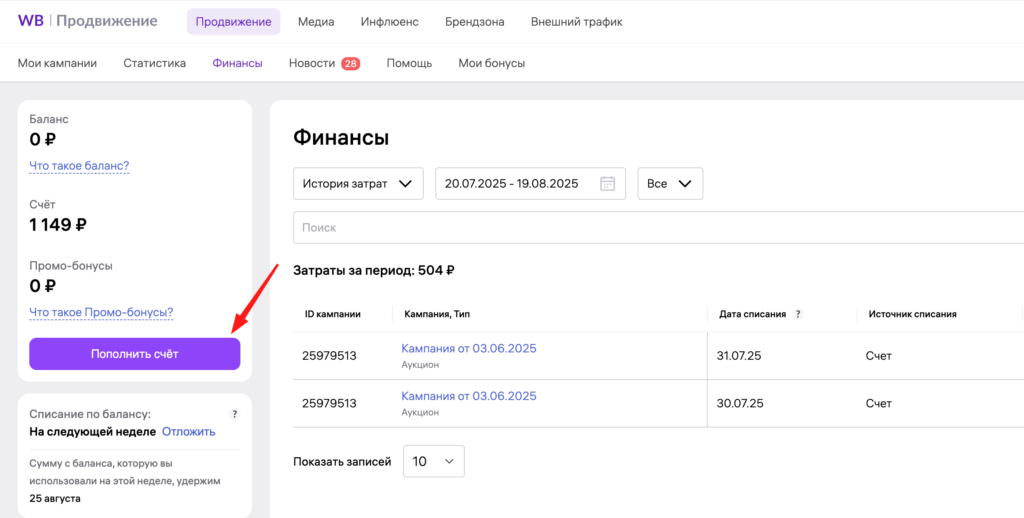Select ID 25979513 in the 30.07.25 row
Viewport: 1024px width, 518px height.
[329, 404]
